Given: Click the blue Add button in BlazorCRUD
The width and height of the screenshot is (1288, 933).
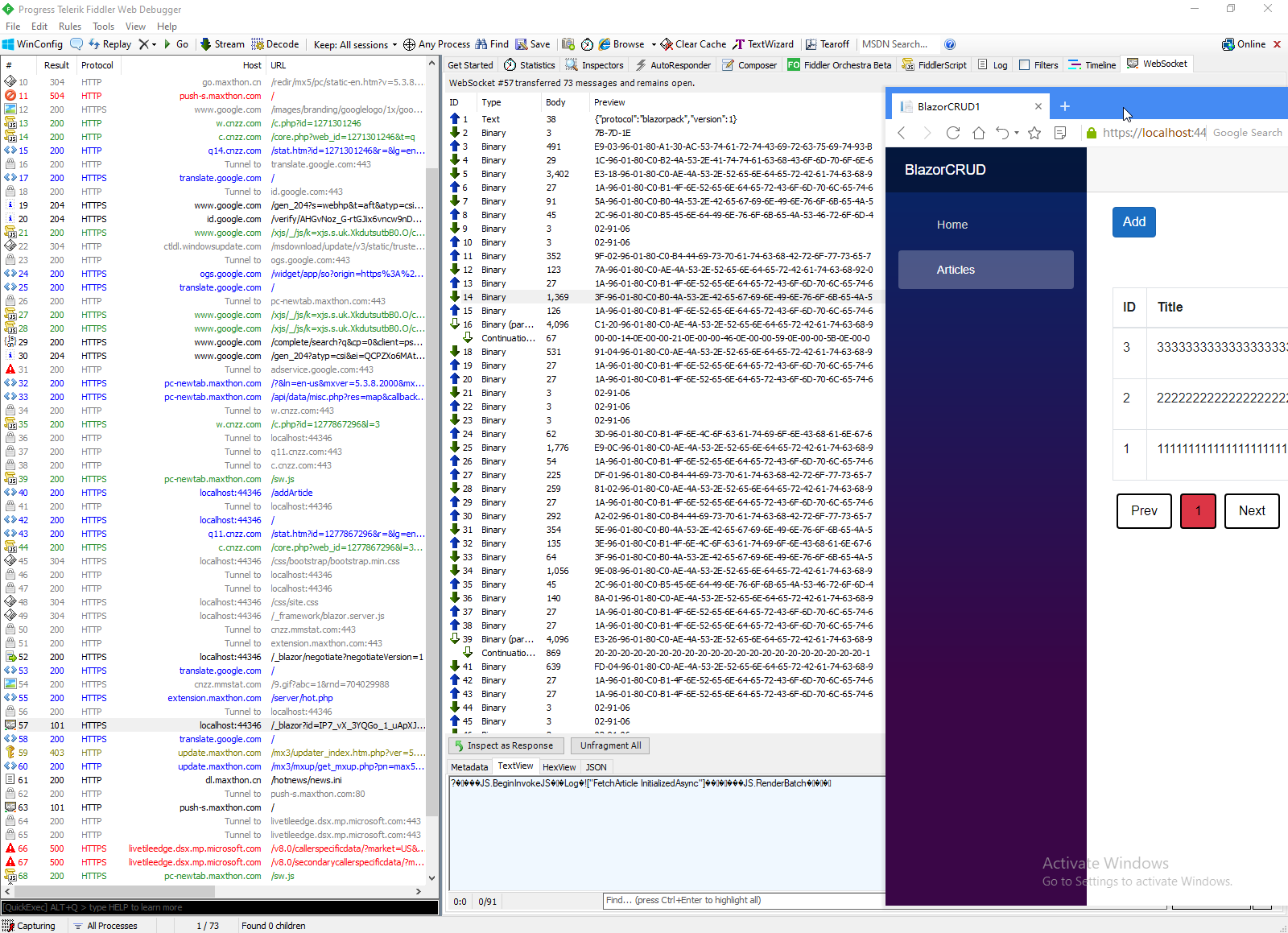Looking at the screenshot, I should (1134, 222).
